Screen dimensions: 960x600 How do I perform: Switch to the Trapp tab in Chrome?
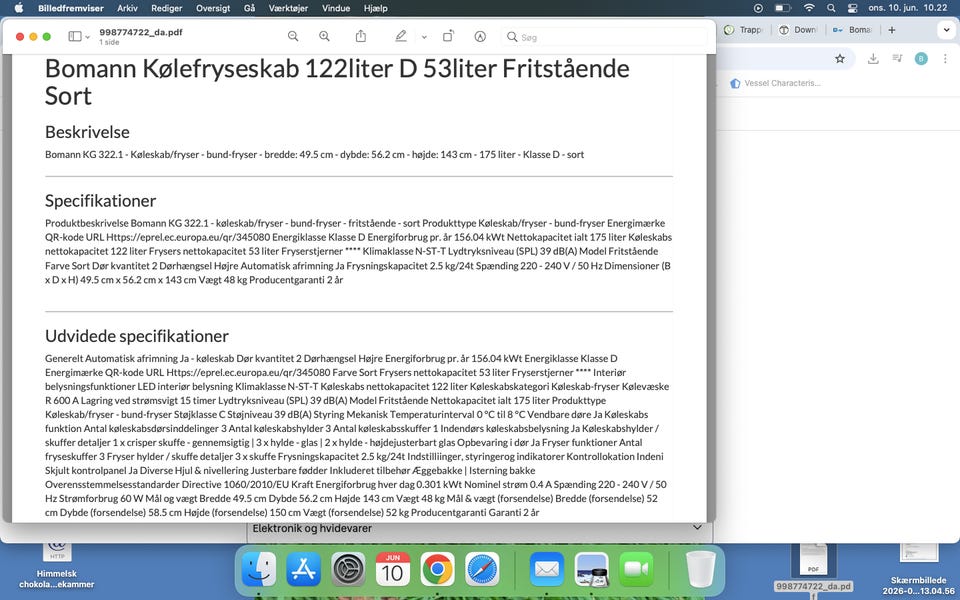coord(743,29)
